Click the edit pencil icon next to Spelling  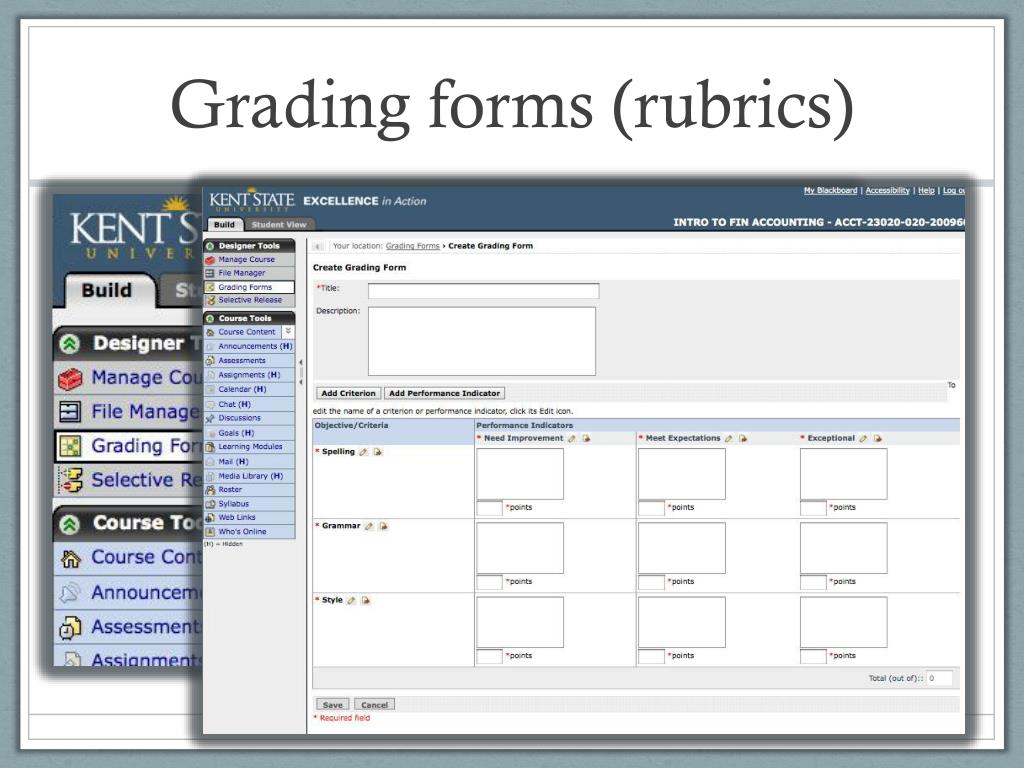pyautogui.click(x=363, y=452)
